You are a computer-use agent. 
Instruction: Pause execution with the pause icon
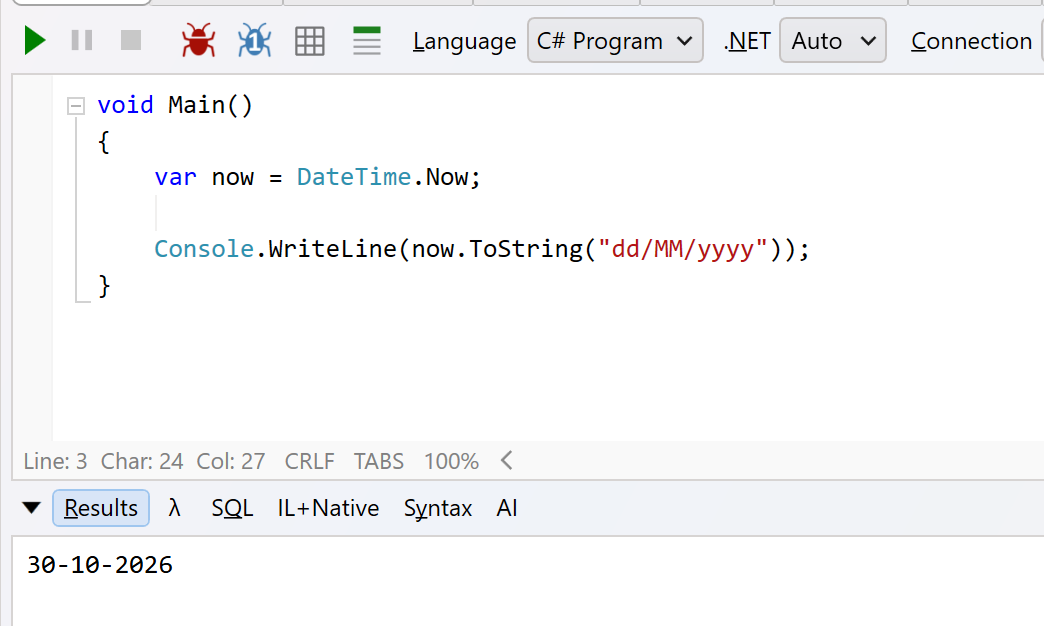[82, 41]
